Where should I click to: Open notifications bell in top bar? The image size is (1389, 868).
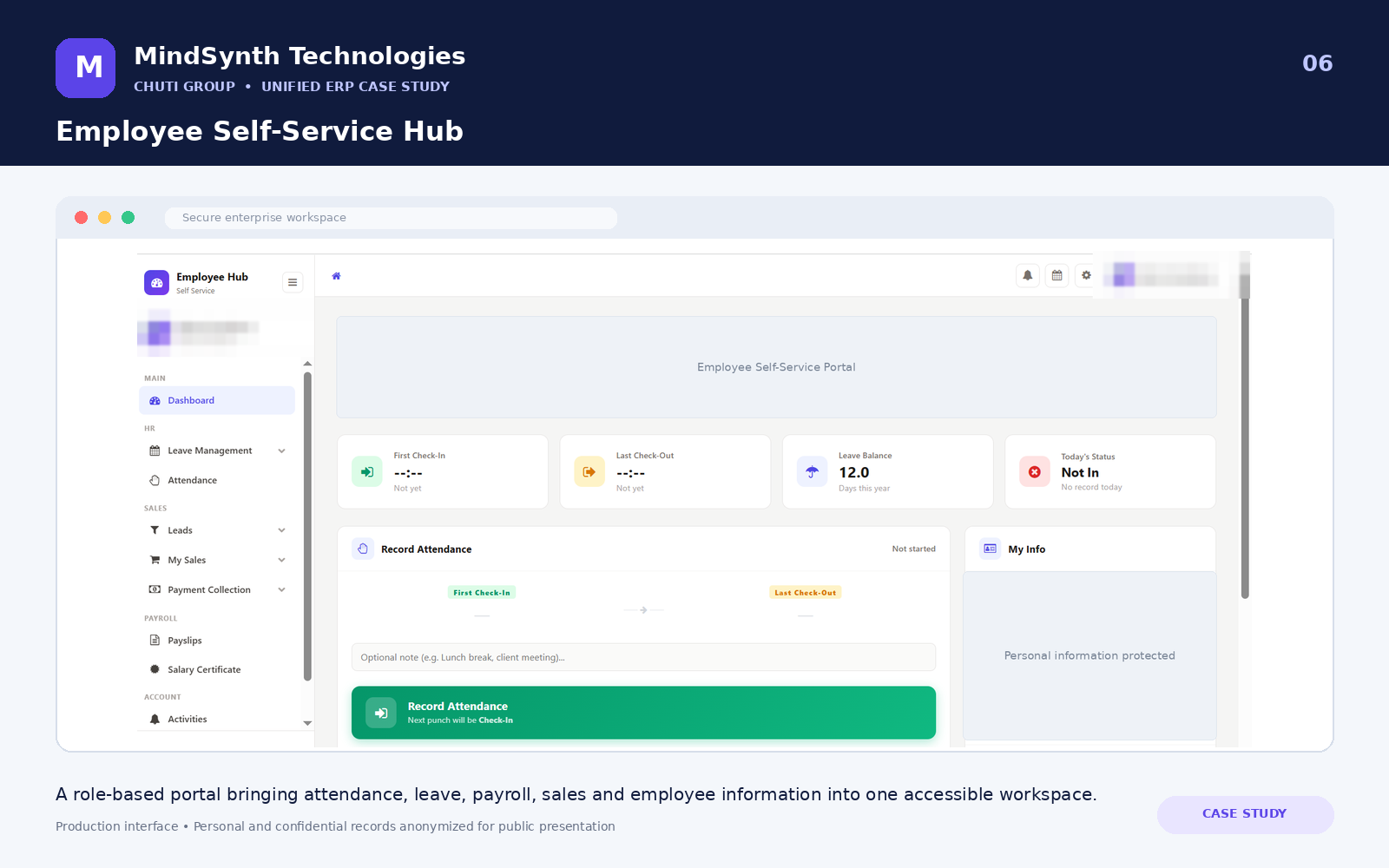1028,275
